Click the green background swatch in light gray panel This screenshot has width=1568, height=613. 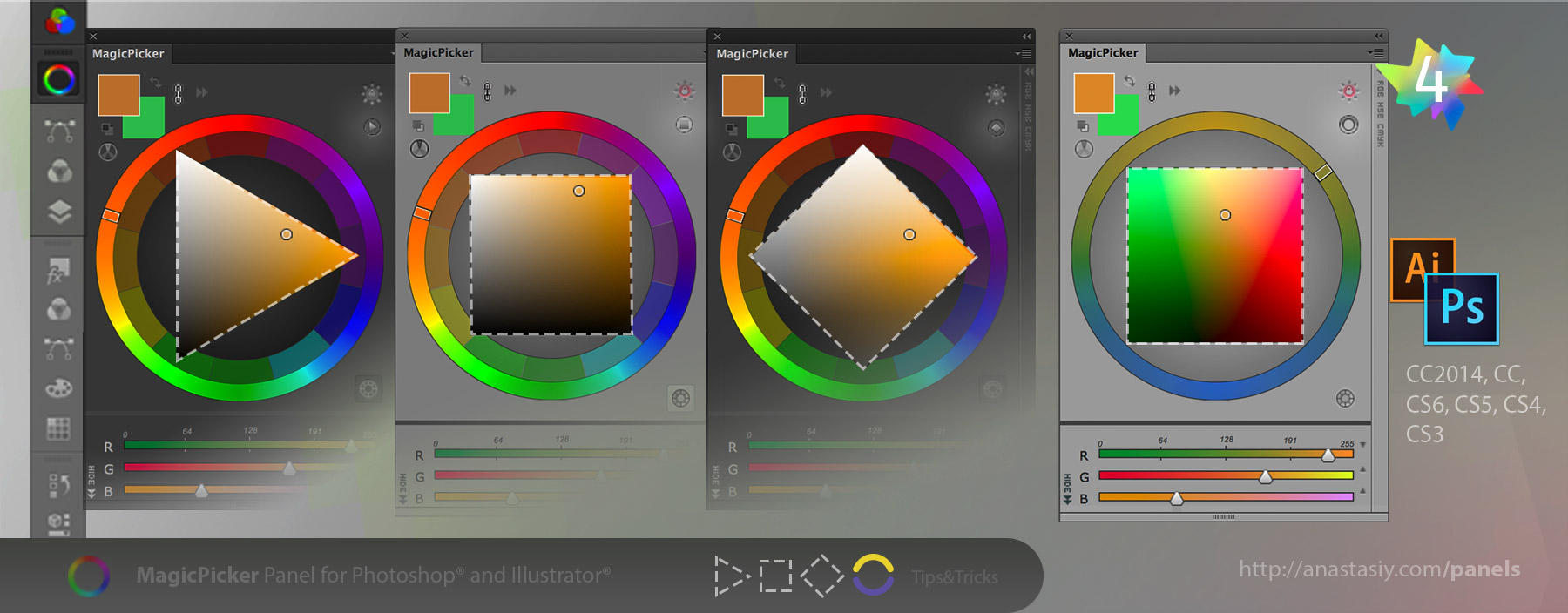(1125, 123)
